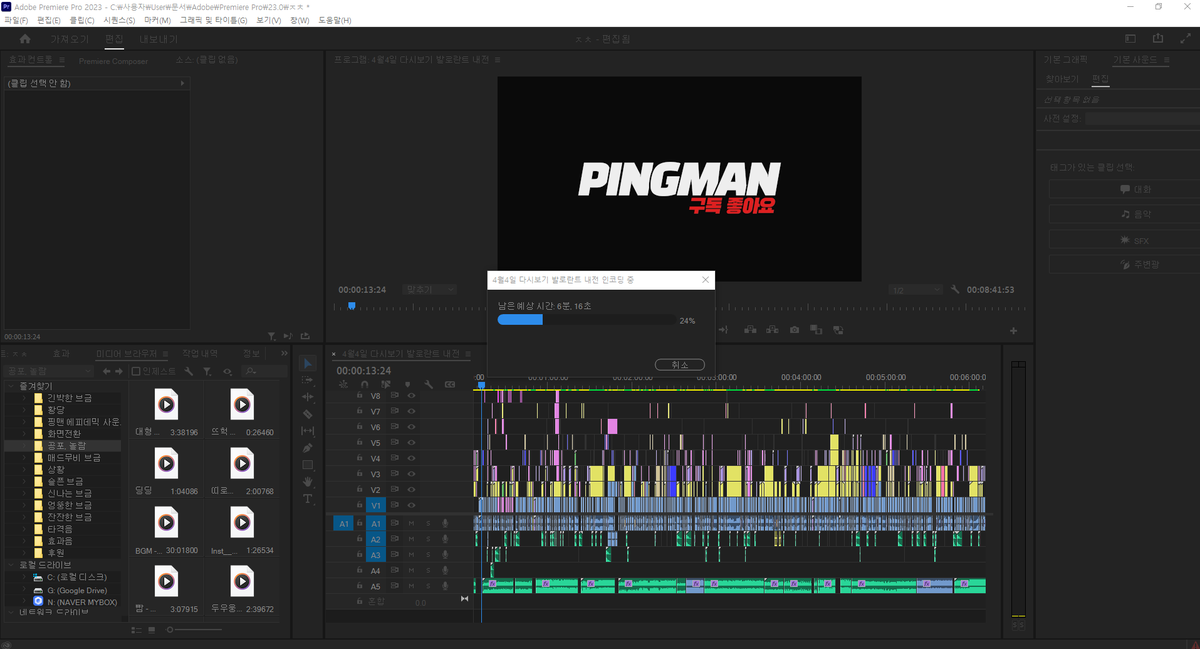1200x649 pixels.
Task: Toggle caption track CC options
Action: tap(450, 384)
